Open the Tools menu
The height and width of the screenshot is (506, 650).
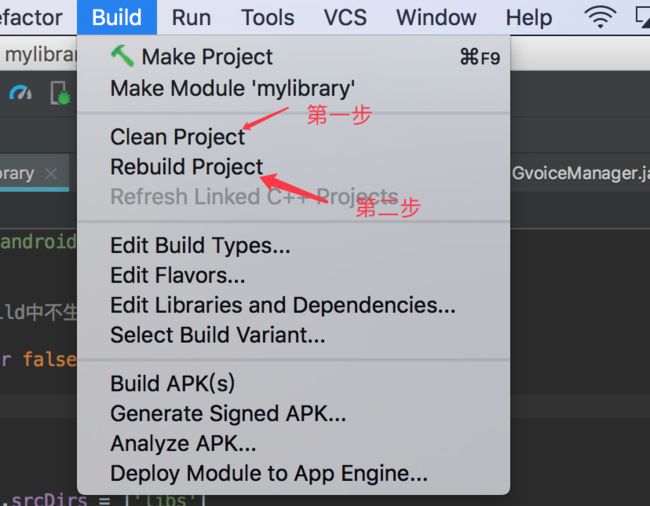[x=267, y=17]
